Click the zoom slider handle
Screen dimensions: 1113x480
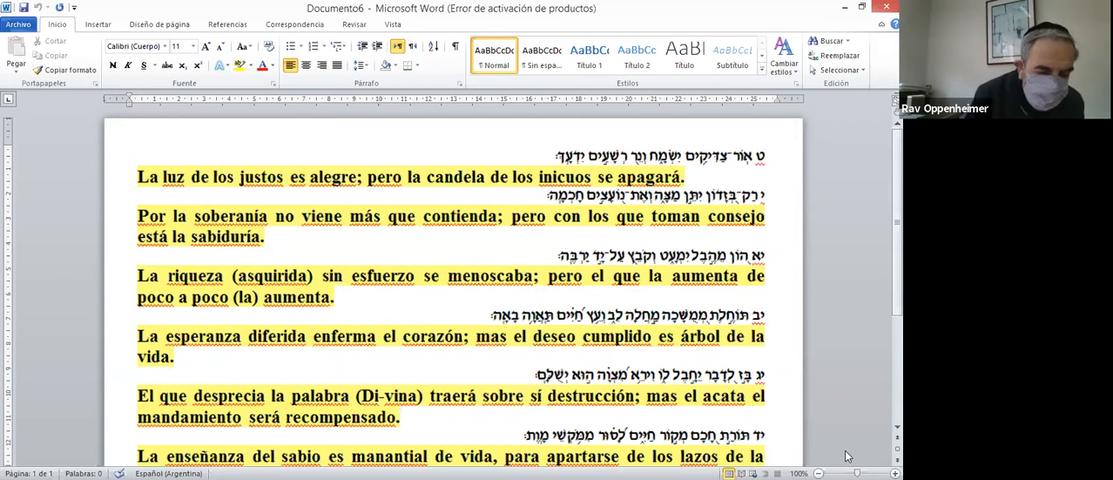(x=857, y=474)
